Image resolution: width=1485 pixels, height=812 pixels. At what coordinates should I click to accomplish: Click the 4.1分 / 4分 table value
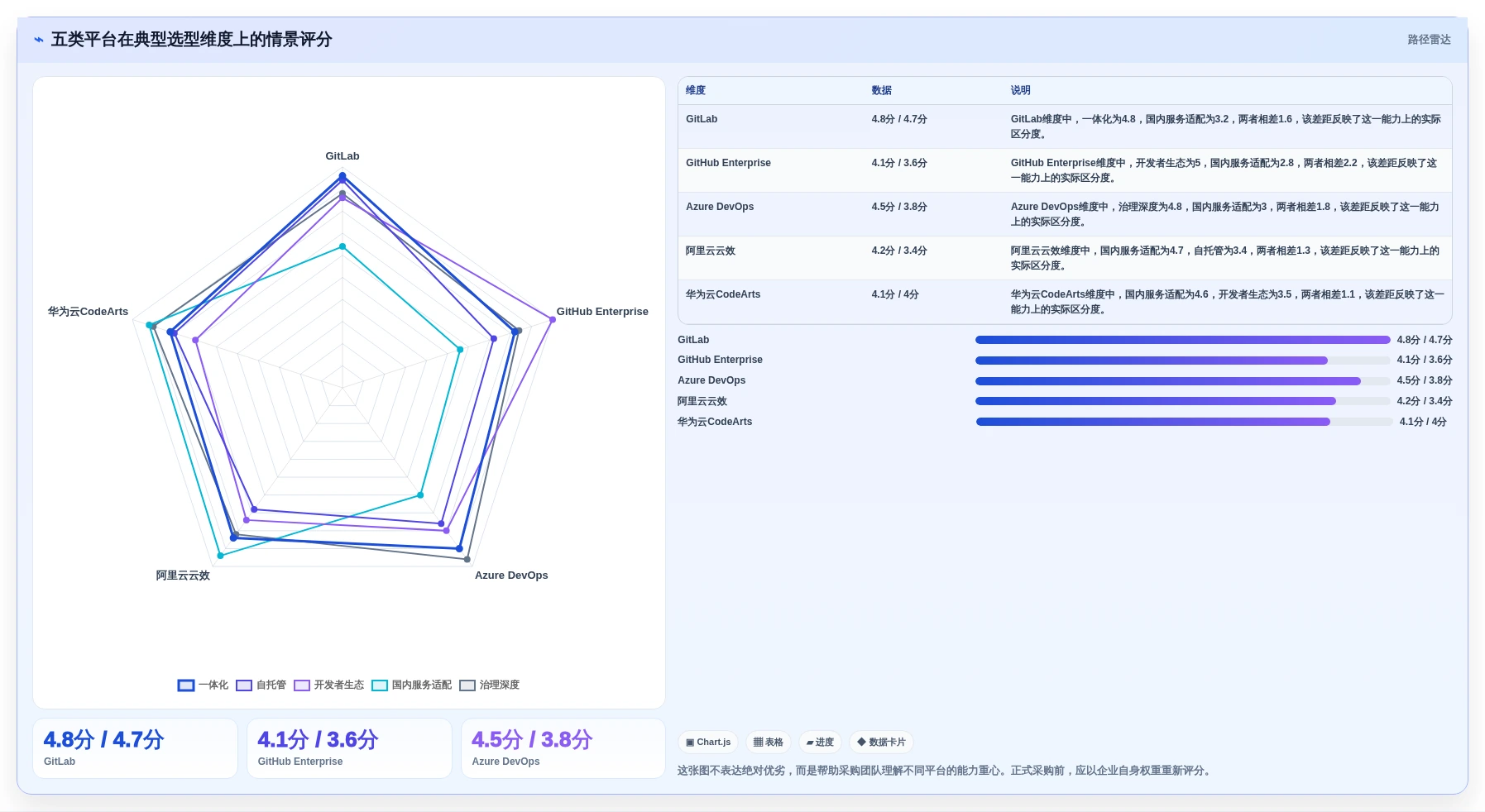tap(895, 294)
